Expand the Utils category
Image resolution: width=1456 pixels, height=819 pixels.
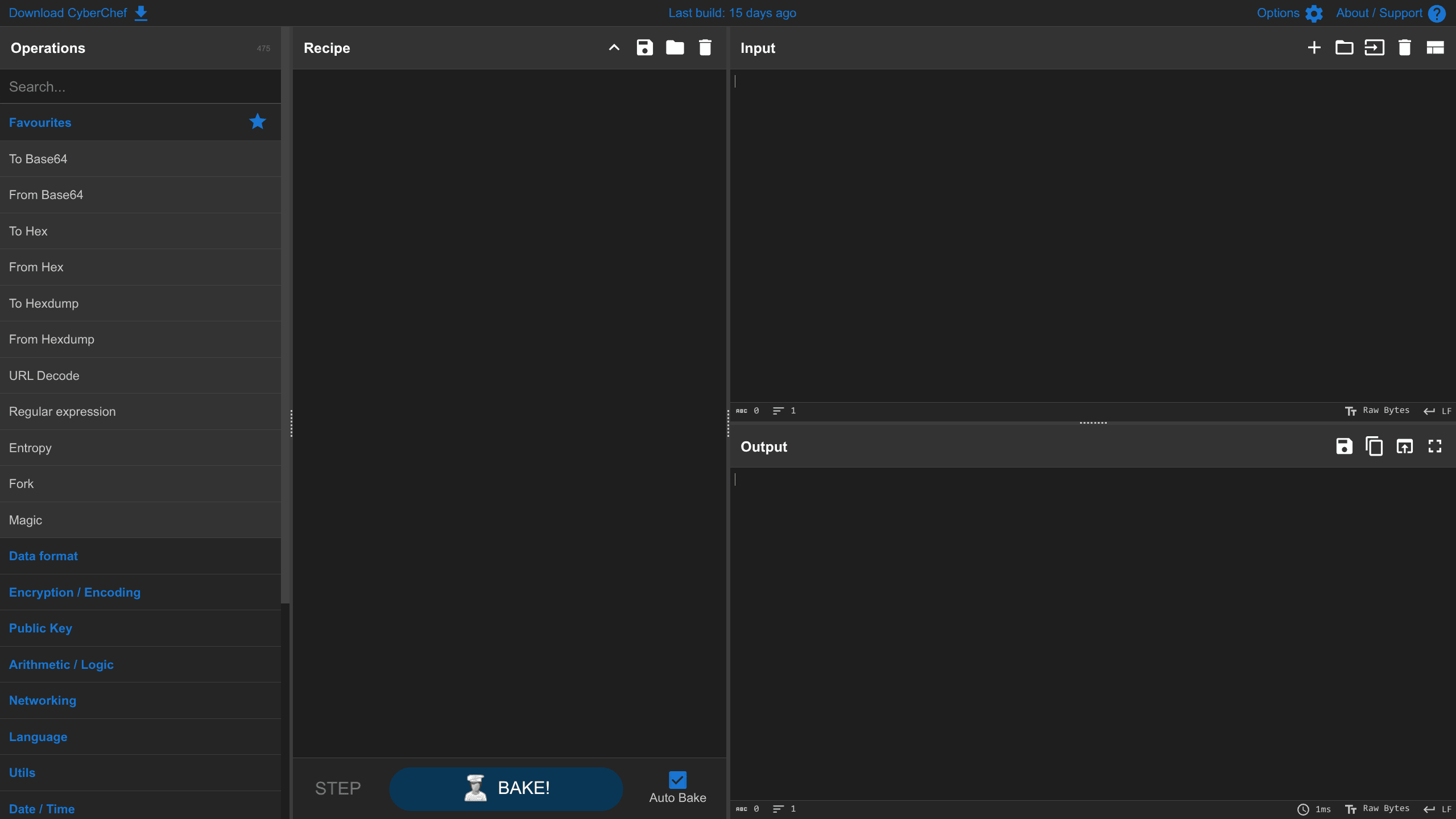140,773
